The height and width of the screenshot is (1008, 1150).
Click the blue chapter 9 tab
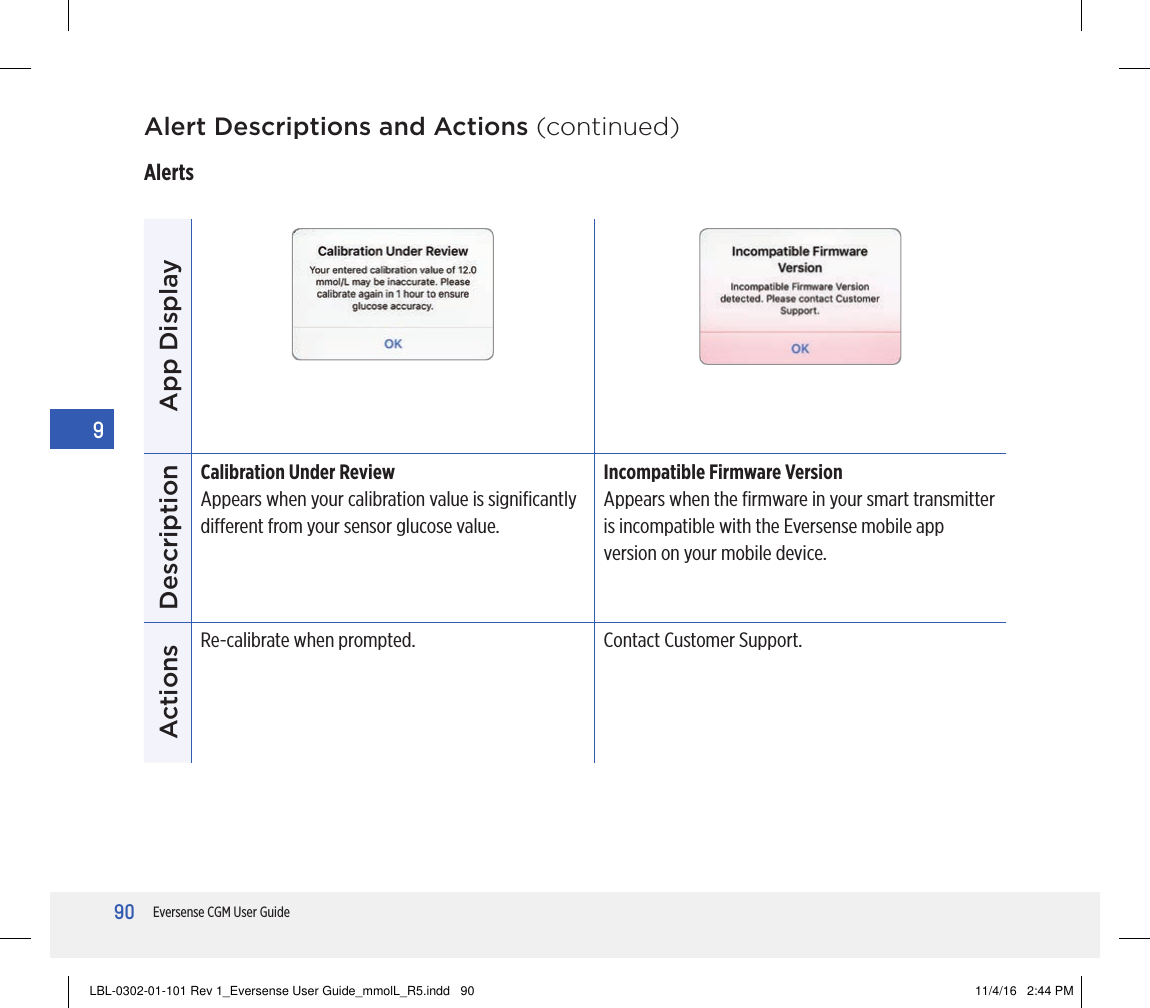[x=81, y=428]
